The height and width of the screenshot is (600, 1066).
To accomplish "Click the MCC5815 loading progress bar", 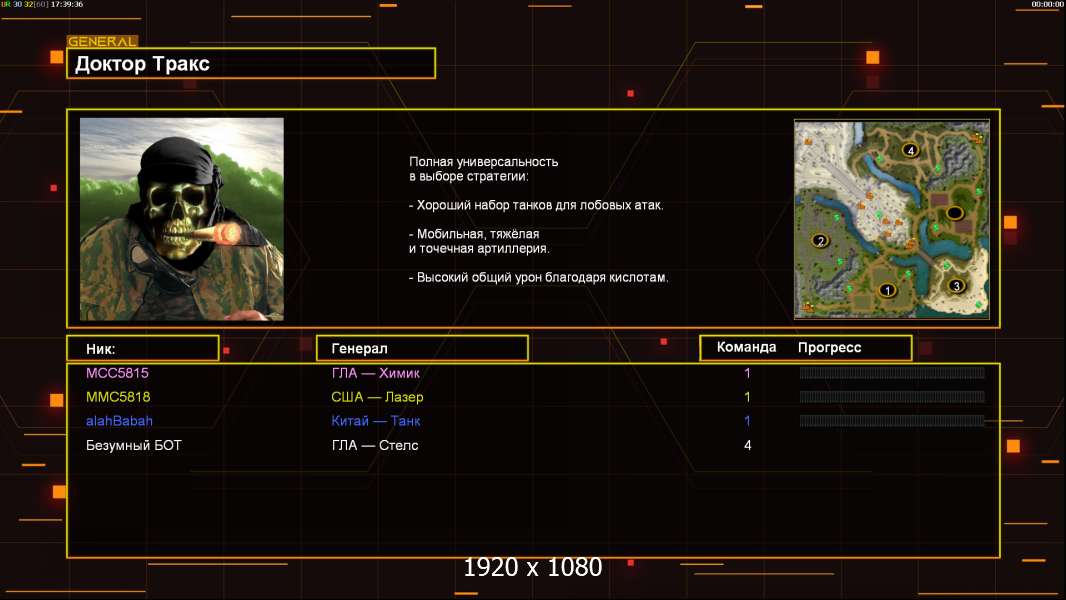I will click(x=892, y=373).
